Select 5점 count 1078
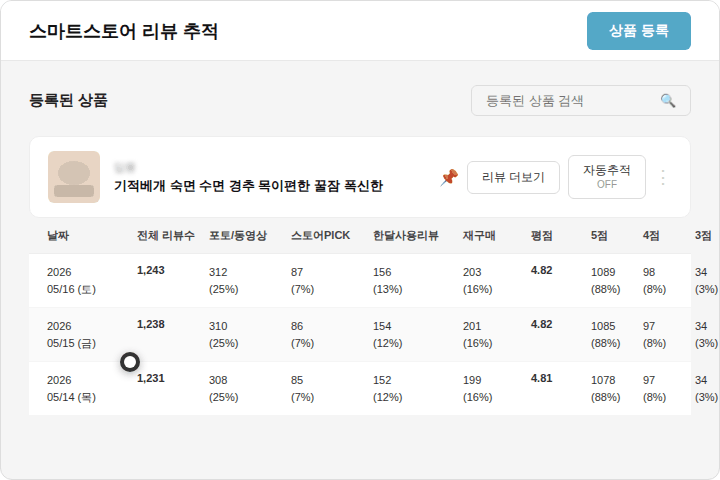 (603, 380)
